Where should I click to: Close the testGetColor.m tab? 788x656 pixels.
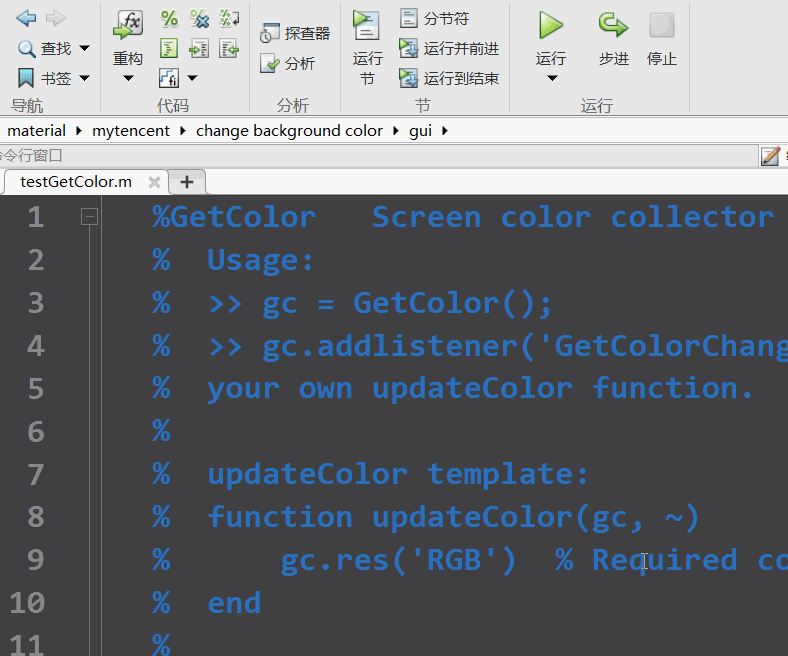pyautogui.click(x=154, y=182)
